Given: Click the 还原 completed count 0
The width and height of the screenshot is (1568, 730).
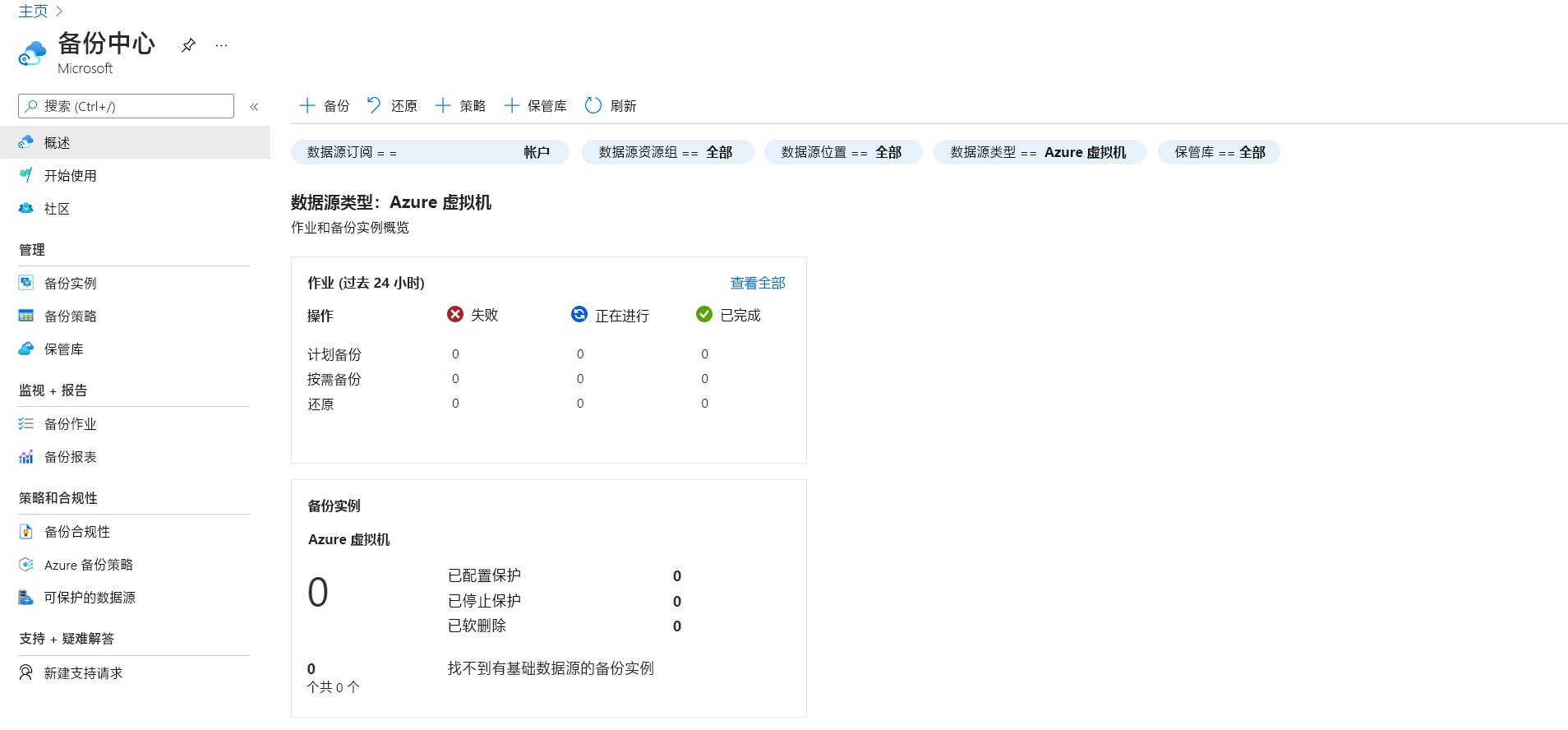Looking at the screenshot, I should [x=704, y=403].
